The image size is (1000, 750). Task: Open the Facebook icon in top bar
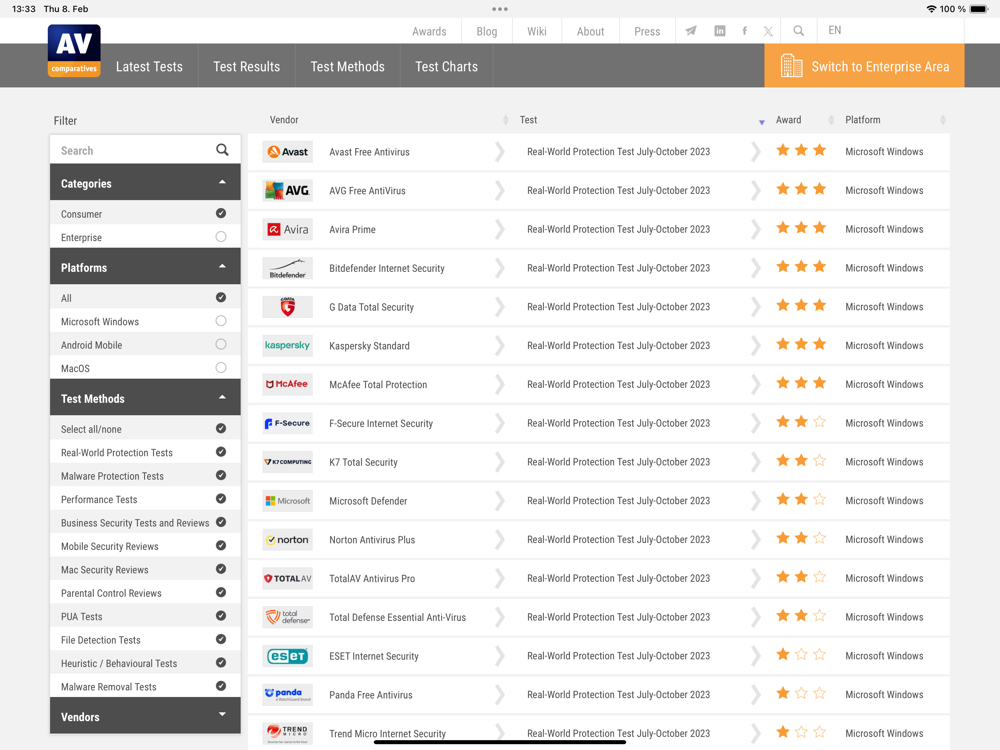point(744,31)
